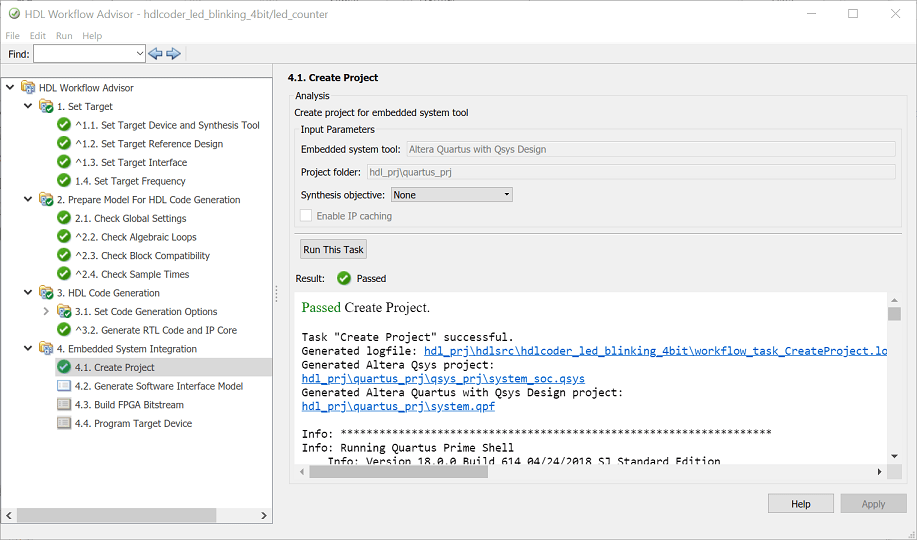Select Check Algebraic Loops tree item
The width and height of the screenshot is (917, 540).
135,237
